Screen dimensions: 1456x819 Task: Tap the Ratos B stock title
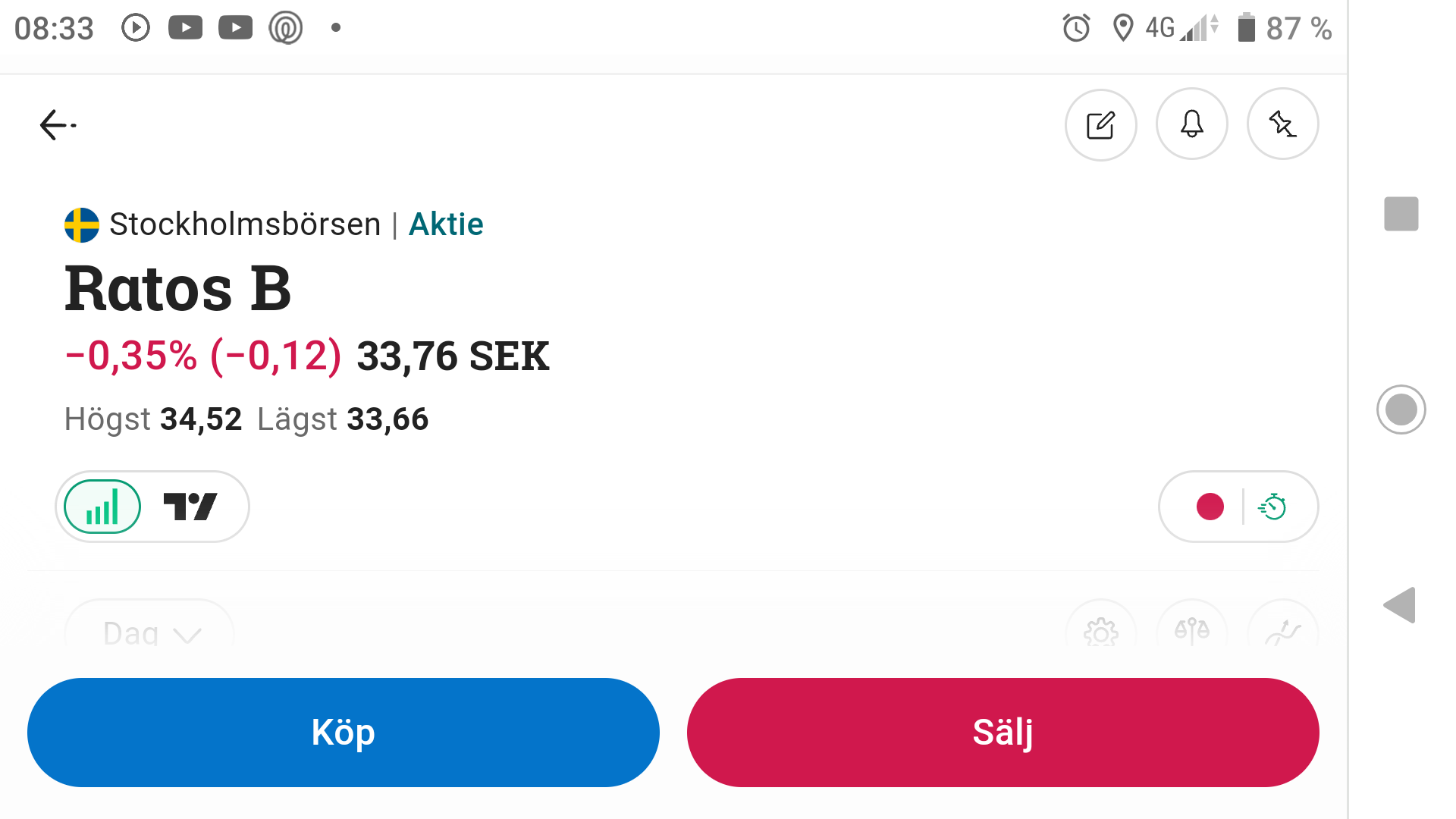pos(178,289)
